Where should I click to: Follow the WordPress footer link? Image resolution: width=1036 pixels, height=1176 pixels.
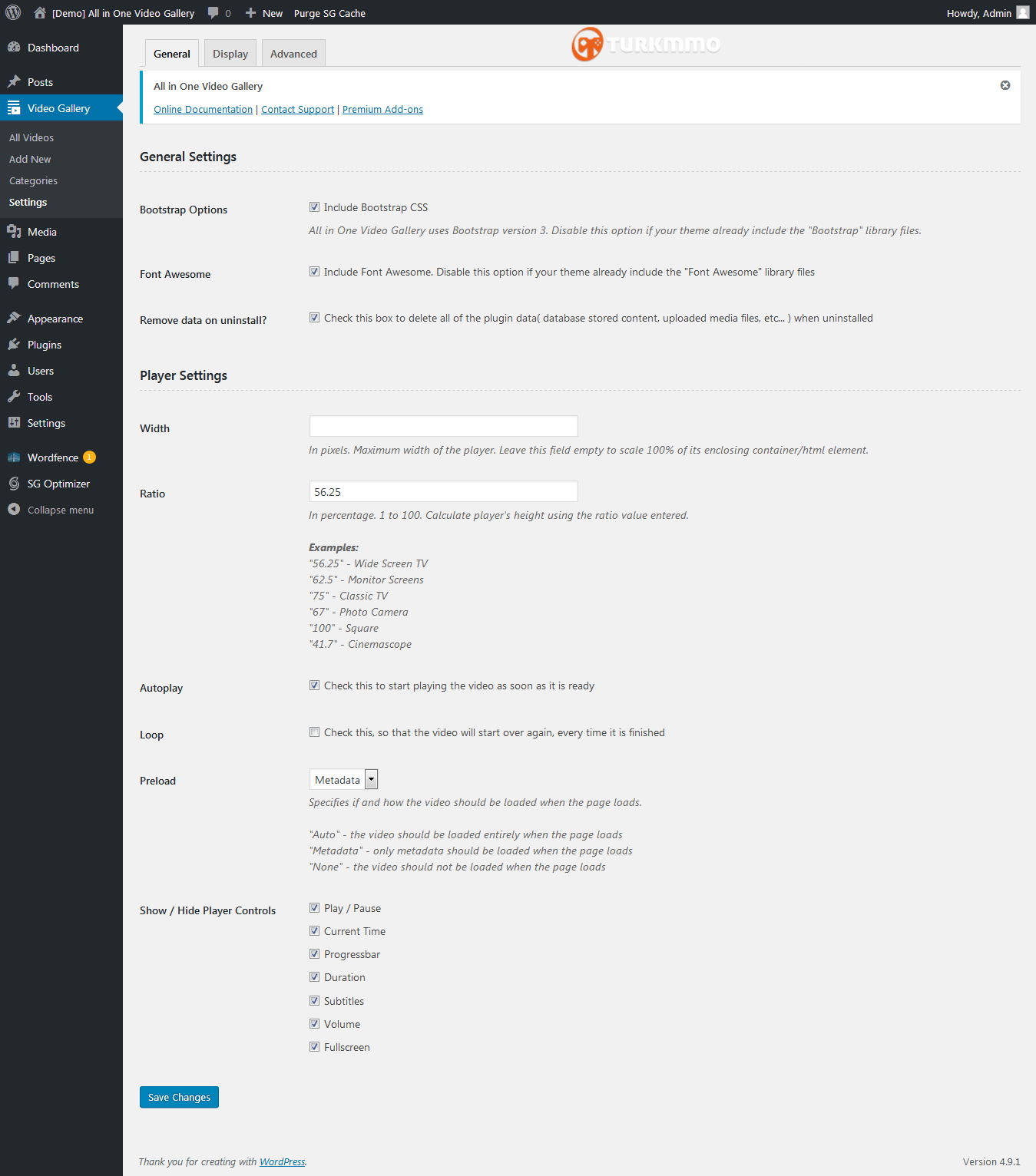tap(282, 1161)
